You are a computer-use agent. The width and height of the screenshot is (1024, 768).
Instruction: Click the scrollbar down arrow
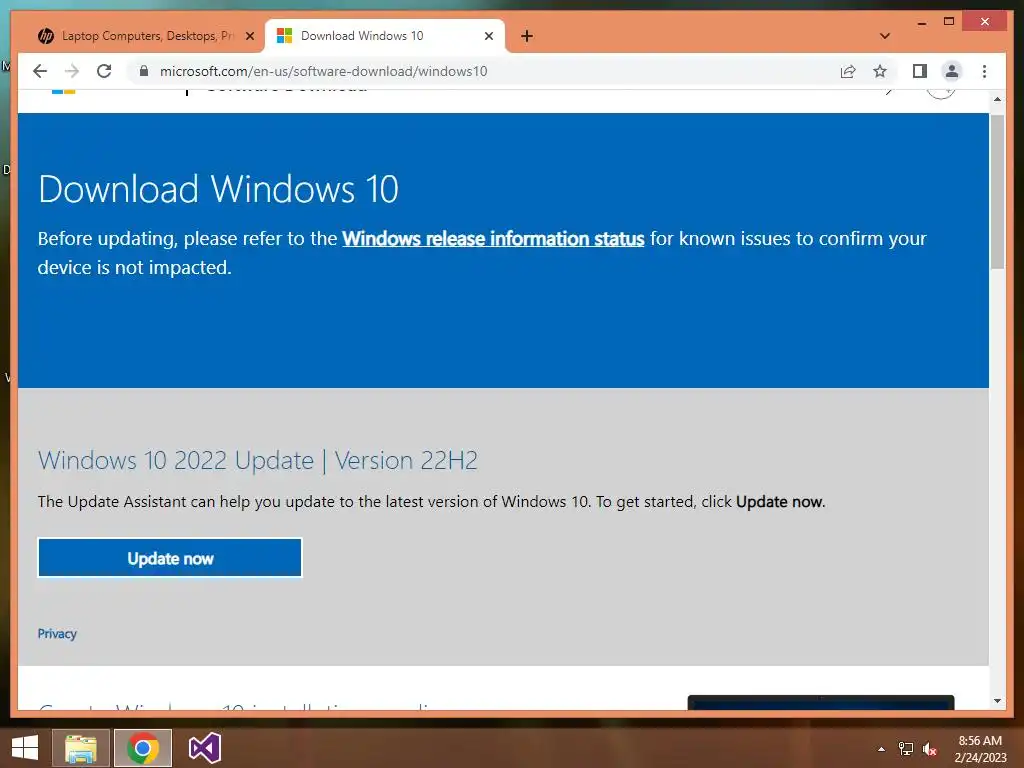pos(997,701)
